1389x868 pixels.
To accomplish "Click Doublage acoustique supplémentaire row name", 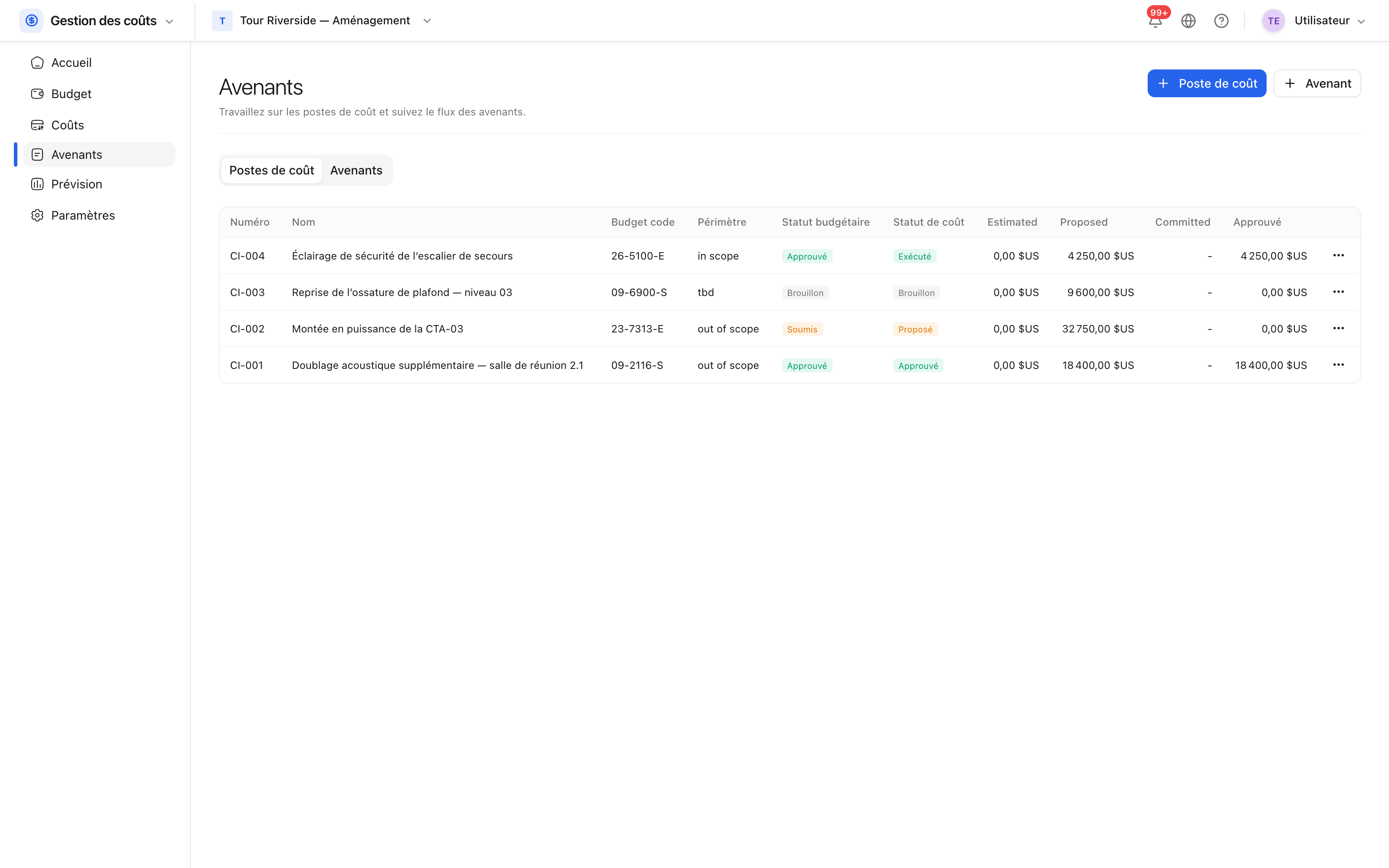I will 438,365.
